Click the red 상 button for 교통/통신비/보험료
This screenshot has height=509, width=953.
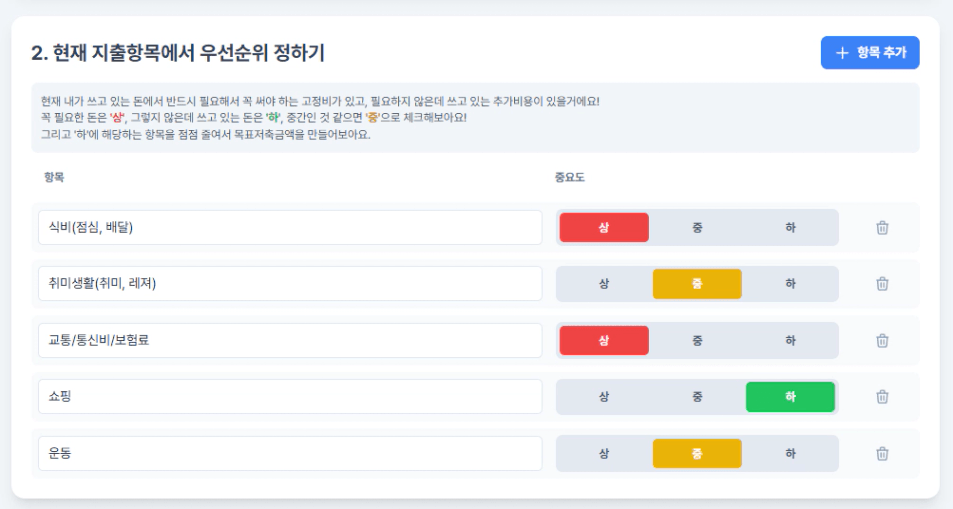tap(604, 341)
